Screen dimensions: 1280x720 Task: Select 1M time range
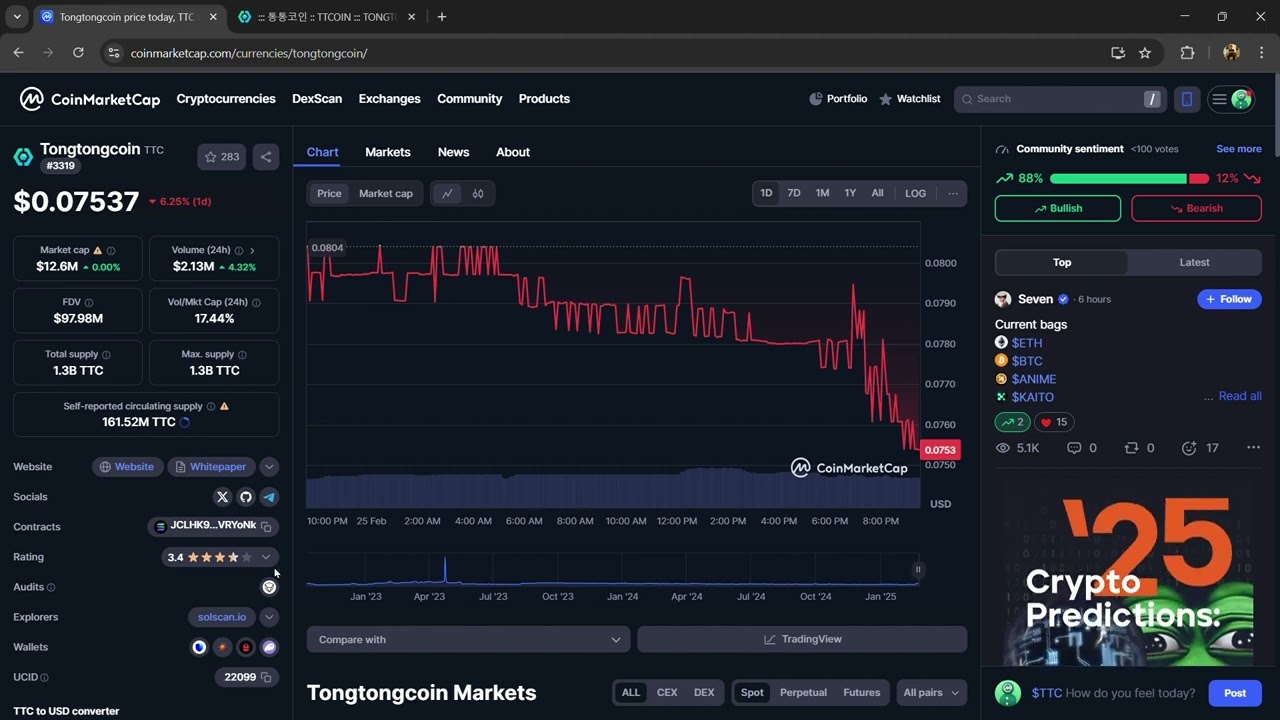pos(822,193)
